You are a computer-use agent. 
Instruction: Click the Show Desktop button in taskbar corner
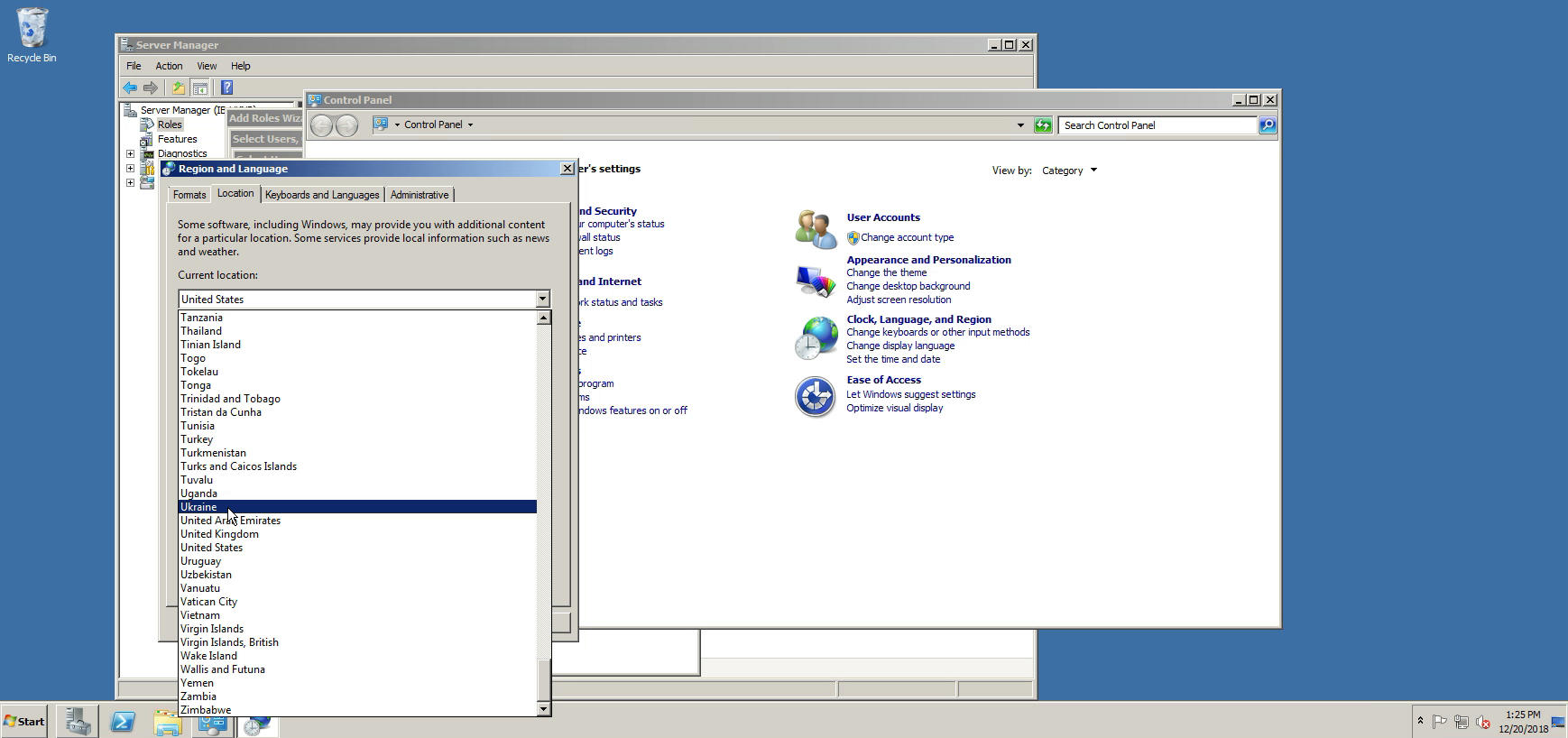click(1558, 721)
